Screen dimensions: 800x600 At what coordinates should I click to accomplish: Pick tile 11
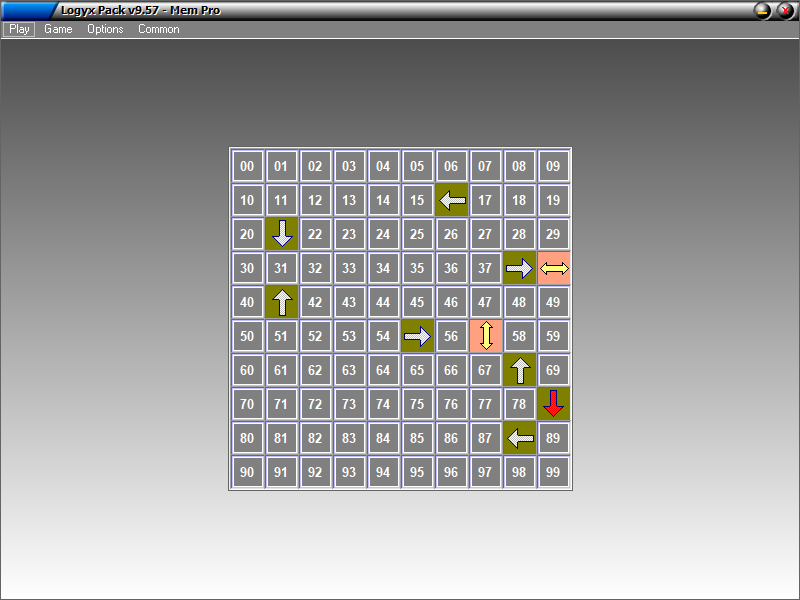point(282,200)
